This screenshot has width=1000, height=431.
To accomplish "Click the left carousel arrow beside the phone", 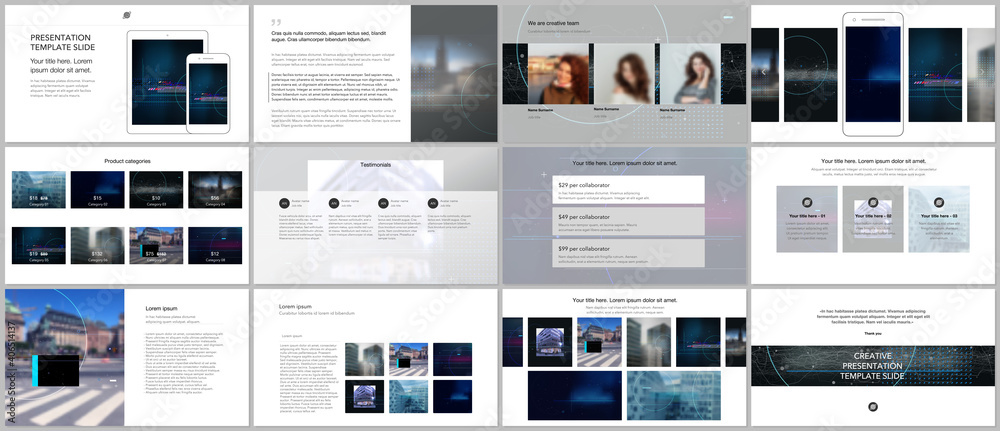I will point(763,72).
